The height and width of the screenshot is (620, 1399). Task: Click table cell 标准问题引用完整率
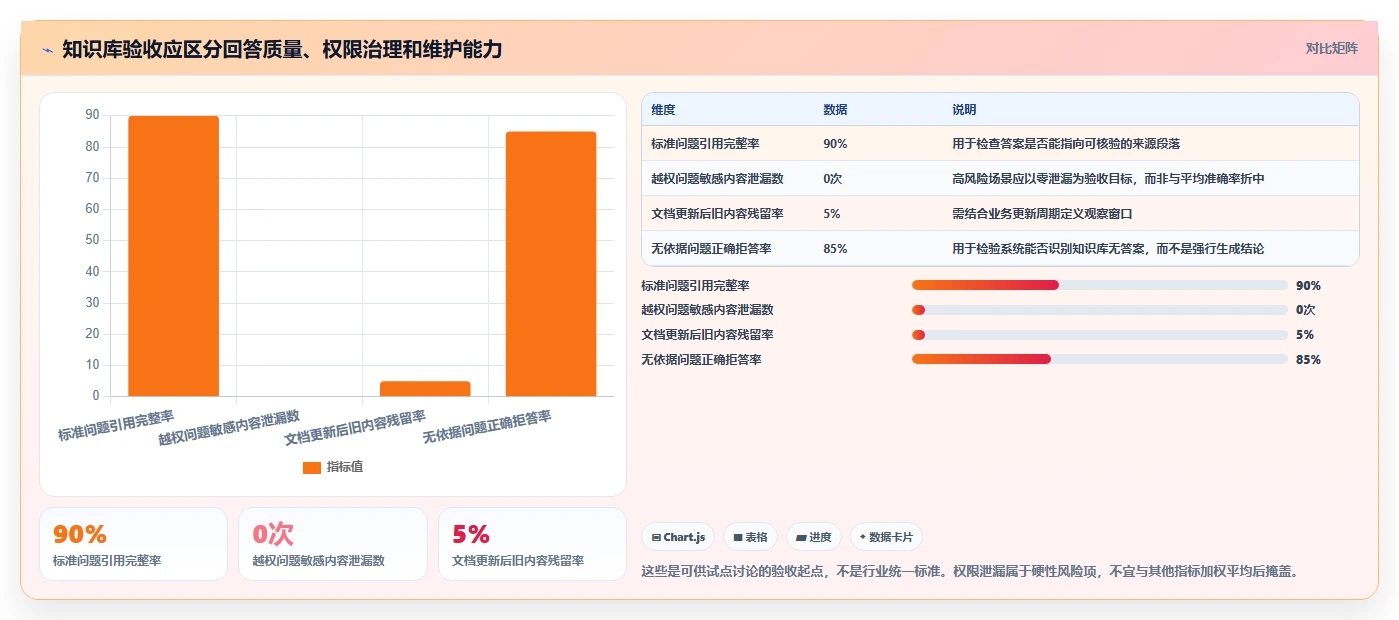tap(705, 144)
